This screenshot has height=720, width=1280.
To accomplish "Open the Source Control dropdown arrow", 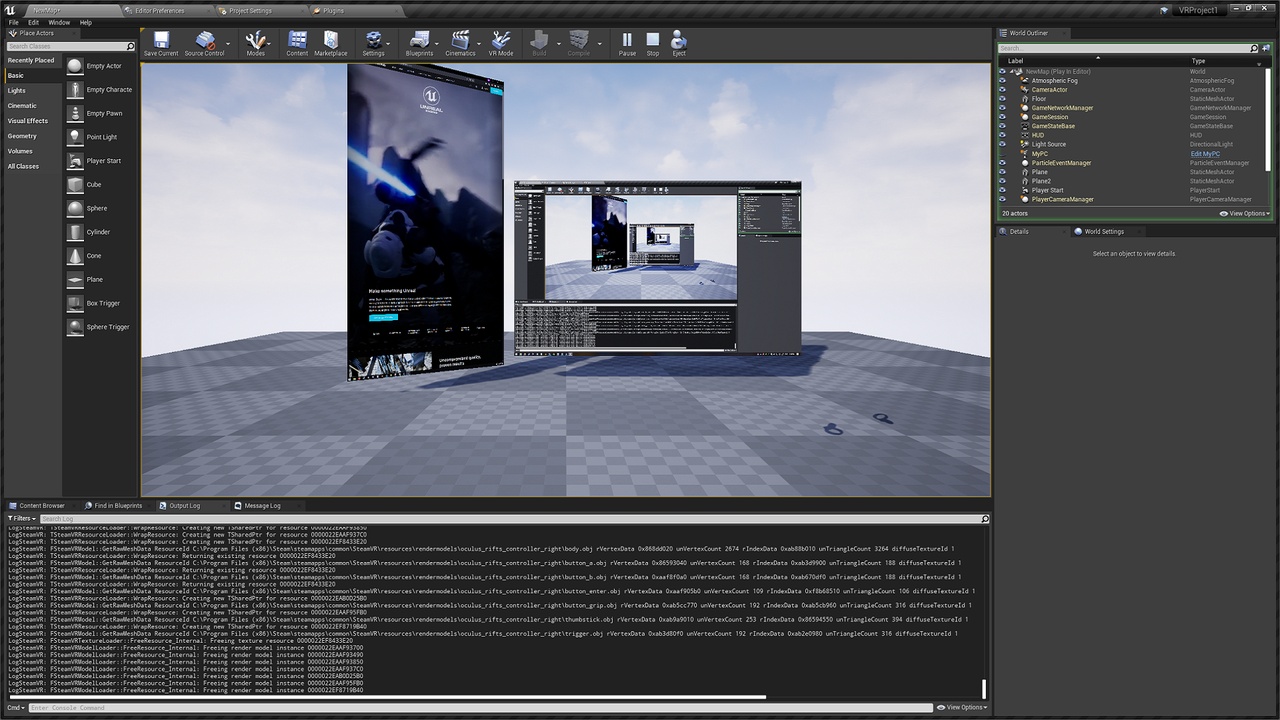I will point(229,43).
